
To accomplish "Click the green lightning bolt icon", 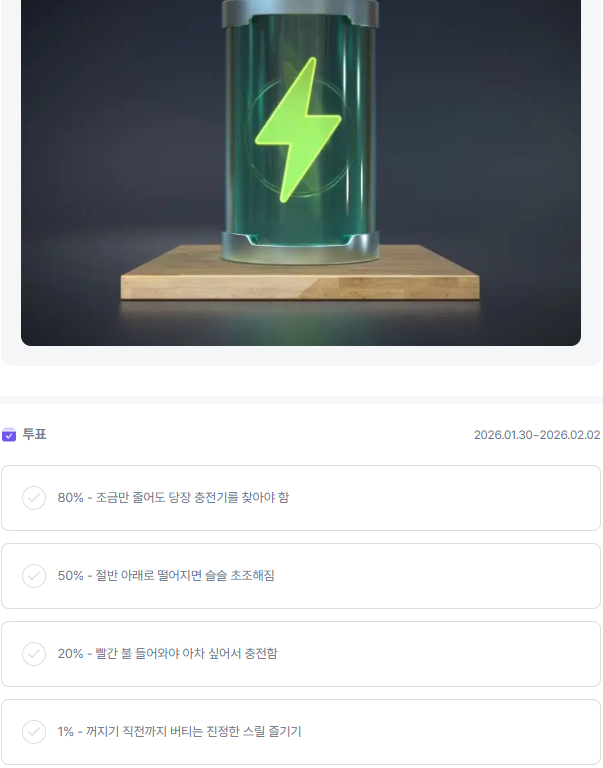I will click(x=299, y=130).
